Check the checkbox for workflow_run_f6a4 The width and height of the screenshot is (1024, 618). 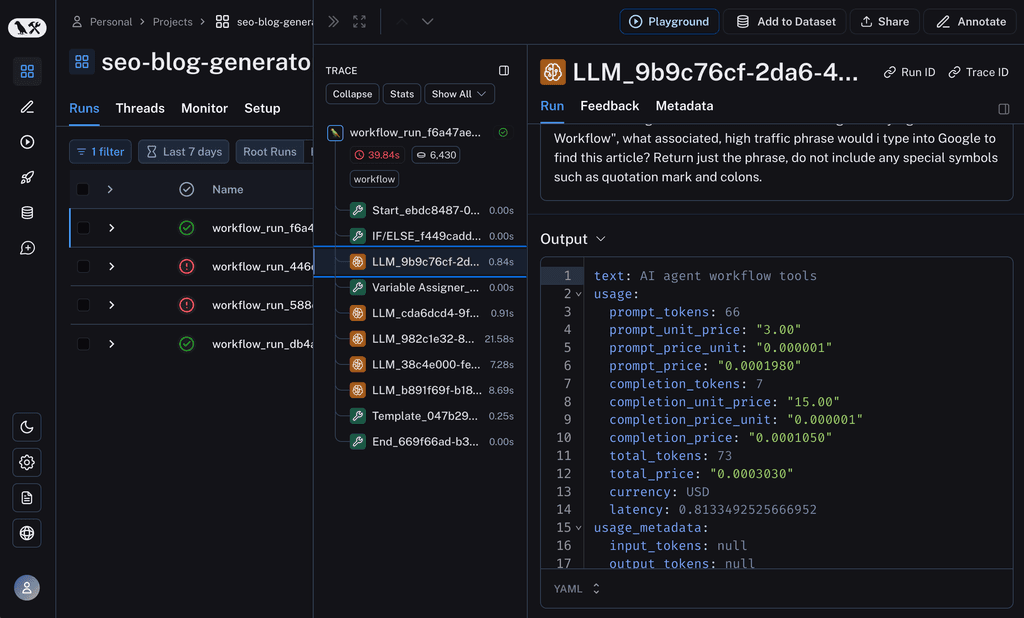click(x=84, y=227)
